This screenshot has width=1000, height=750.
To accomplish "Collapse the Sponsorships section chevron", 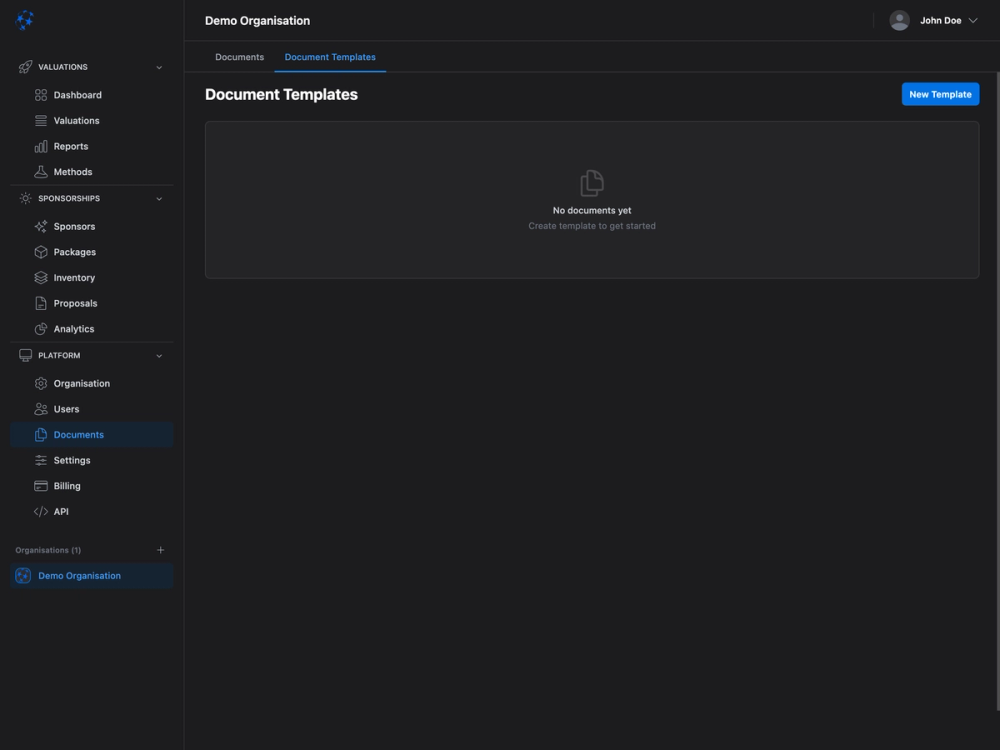I will [158, 198].
